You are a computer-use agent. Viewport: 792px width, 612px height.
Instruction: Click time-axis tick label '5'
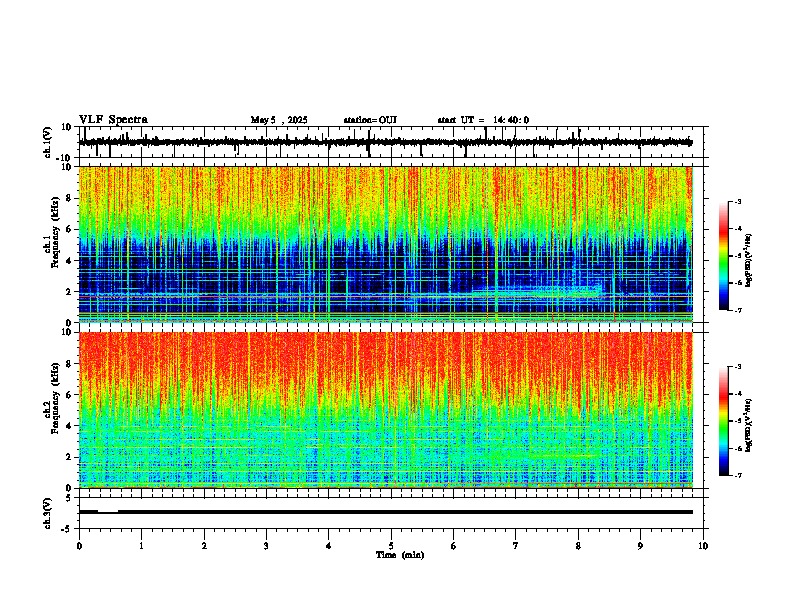tap(391, 546)
